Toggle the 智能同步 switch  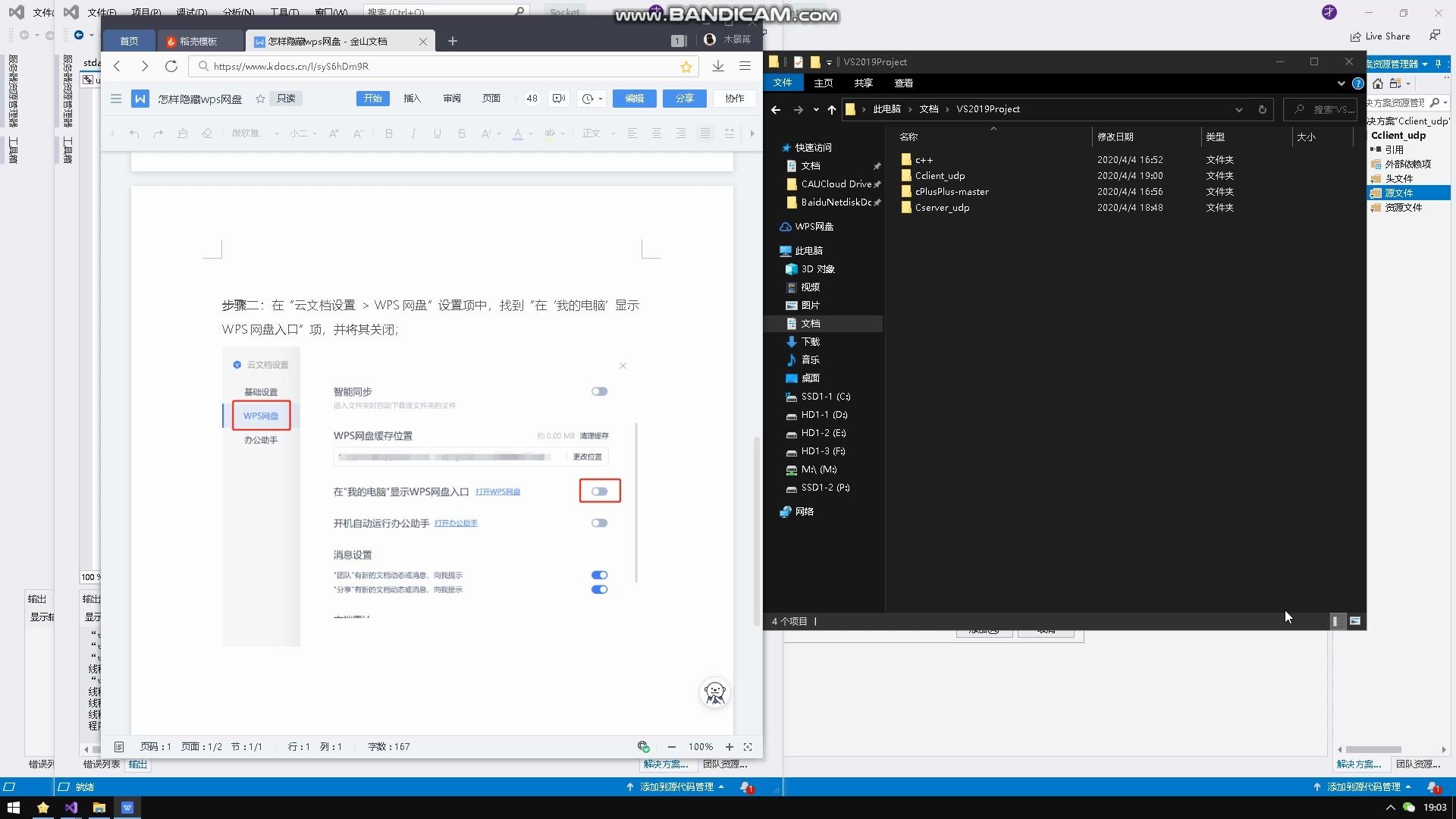tap(599, 391)
